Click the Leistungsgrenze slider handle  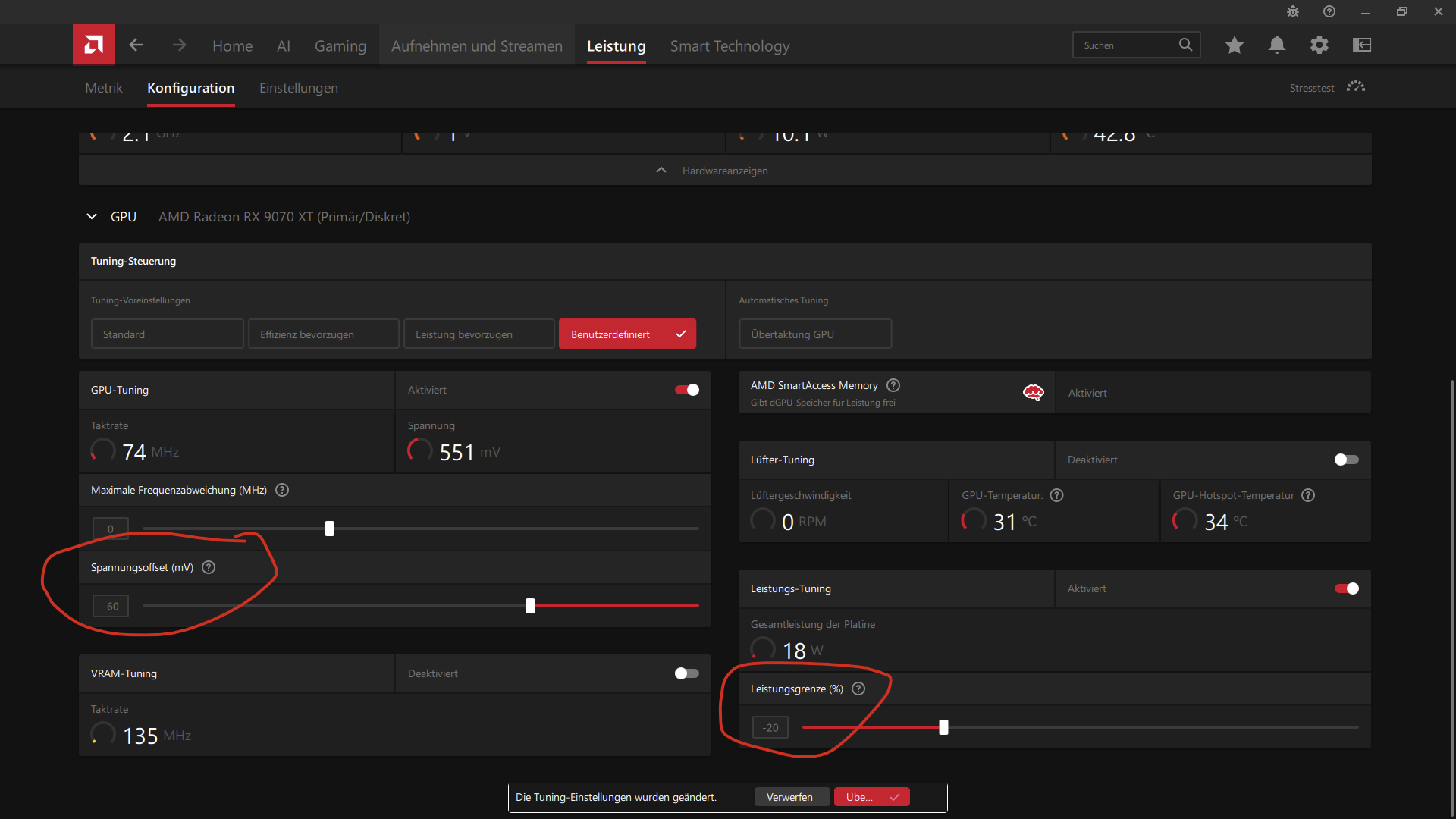click(943, 727)
